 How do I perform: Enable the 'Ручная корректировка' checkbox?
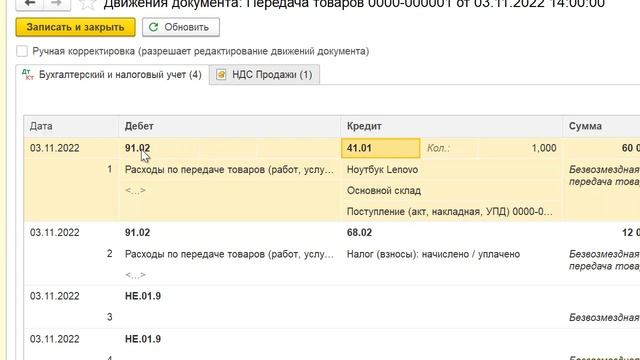[x=22, y=51]
